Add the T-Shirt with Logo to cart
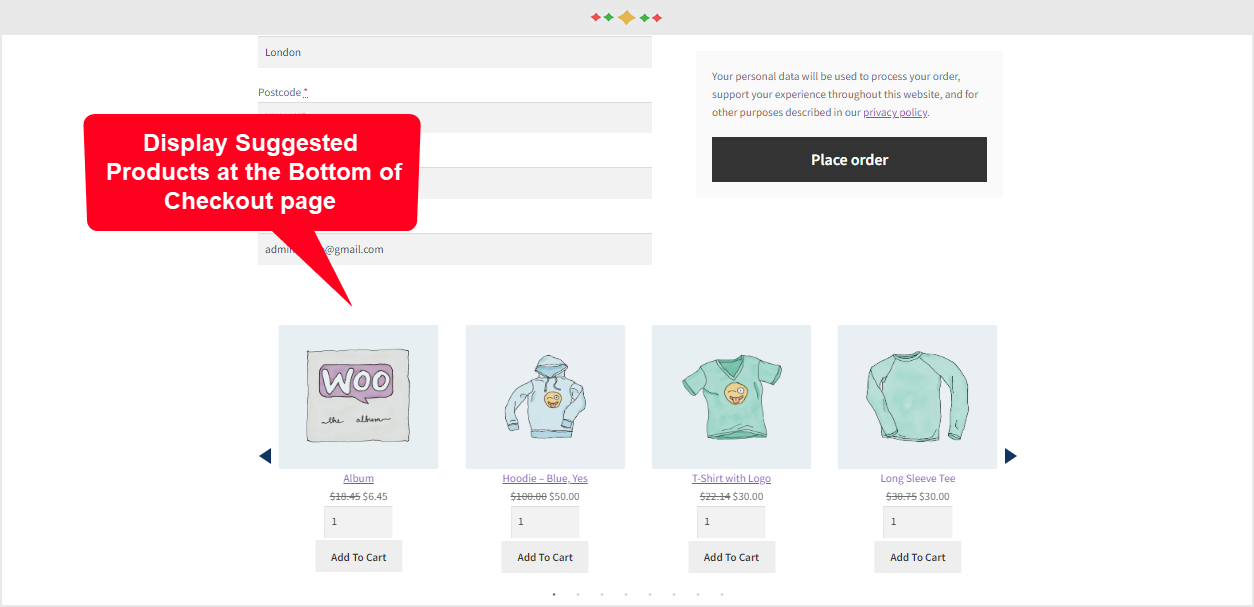Screen dimensions: 1254x607 pos(731,556)
